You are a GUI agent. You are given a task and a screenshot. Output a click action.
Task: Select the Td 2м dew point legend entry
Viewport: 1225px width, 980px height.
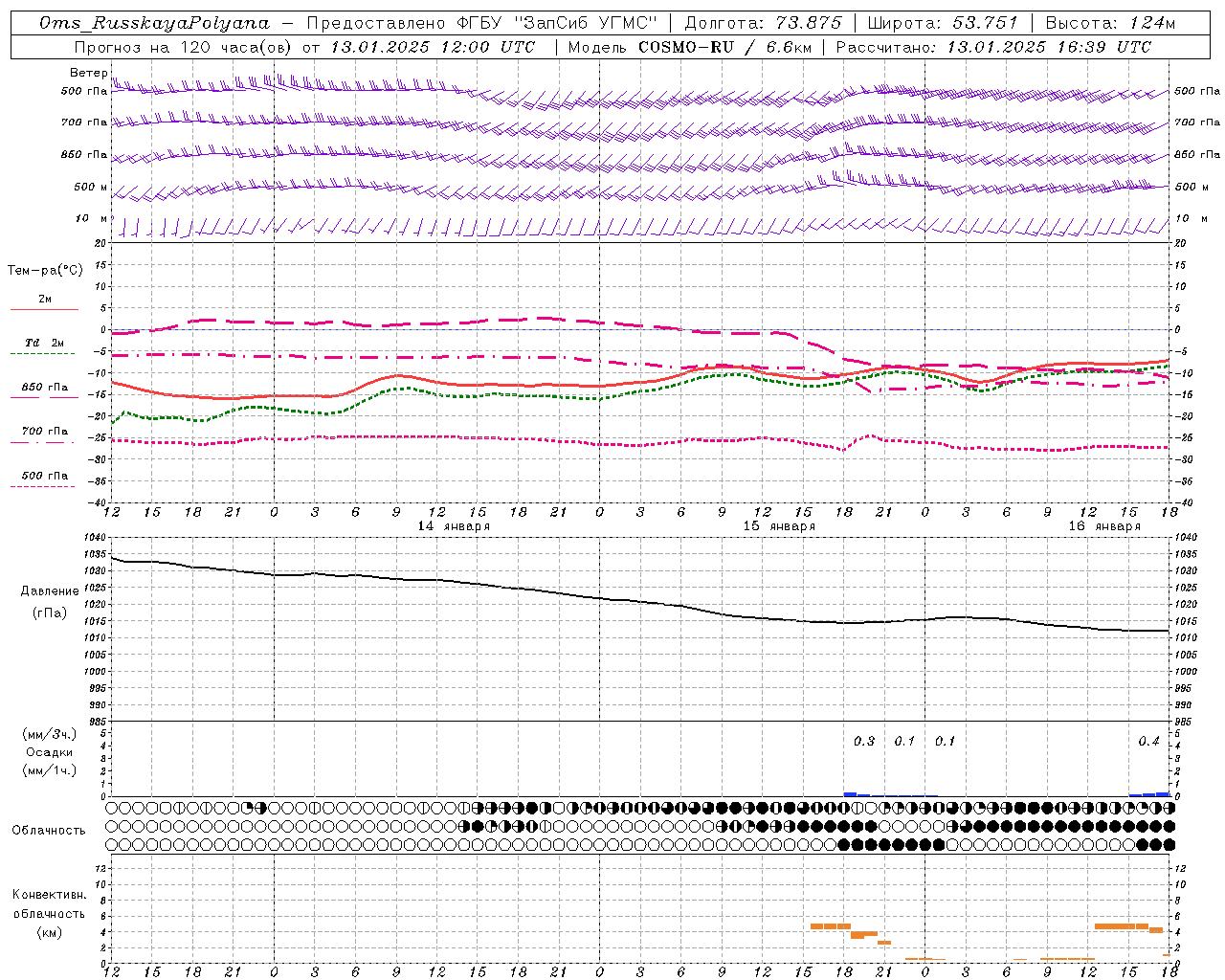coord(45,343)
